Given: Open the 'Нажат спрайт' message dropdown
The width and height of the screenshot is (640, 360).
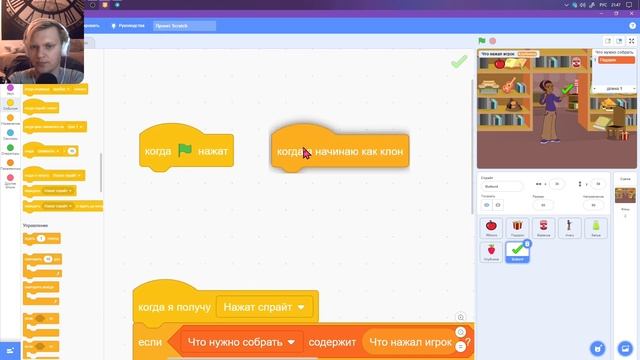Looking at the screenshot, I should (x=264, y=307).
